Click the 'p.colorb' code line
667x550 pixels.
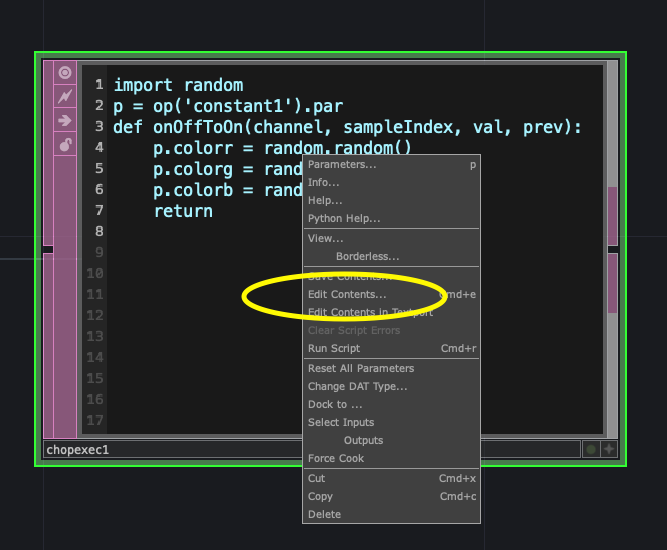(228, 190)
